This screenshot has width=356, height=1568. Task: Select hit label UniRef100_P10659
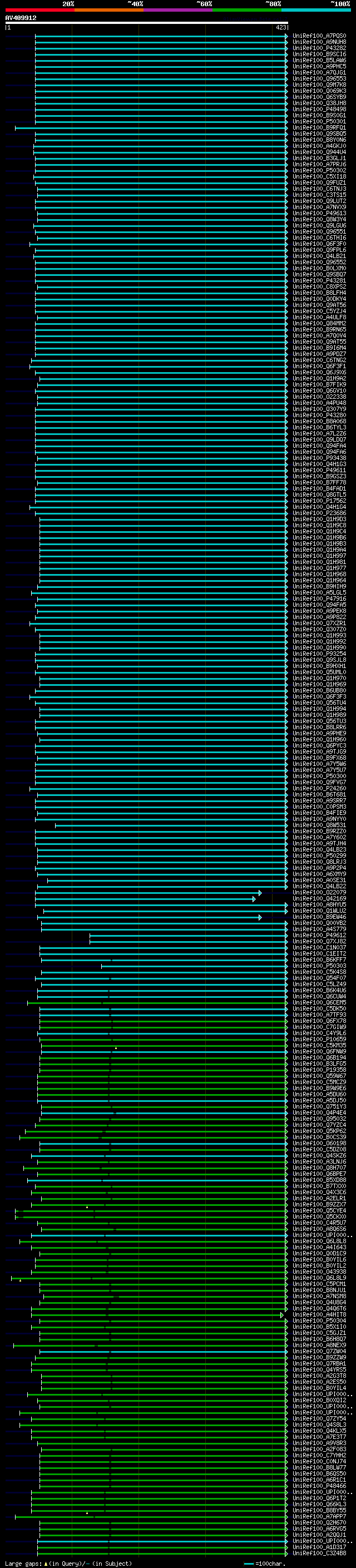319,1040
